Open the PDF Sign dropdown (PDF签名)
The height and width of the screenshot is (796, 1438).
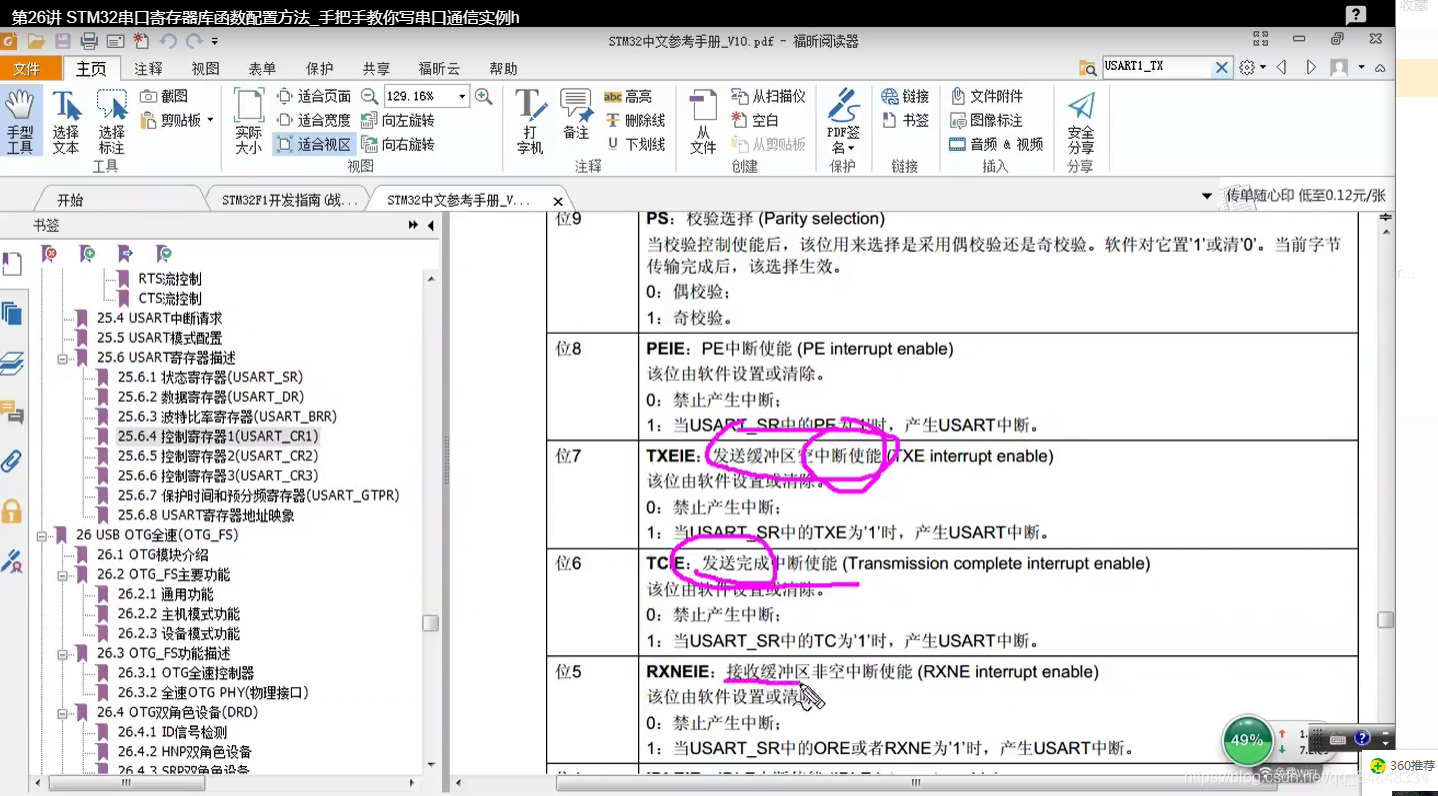click(843, 121)
